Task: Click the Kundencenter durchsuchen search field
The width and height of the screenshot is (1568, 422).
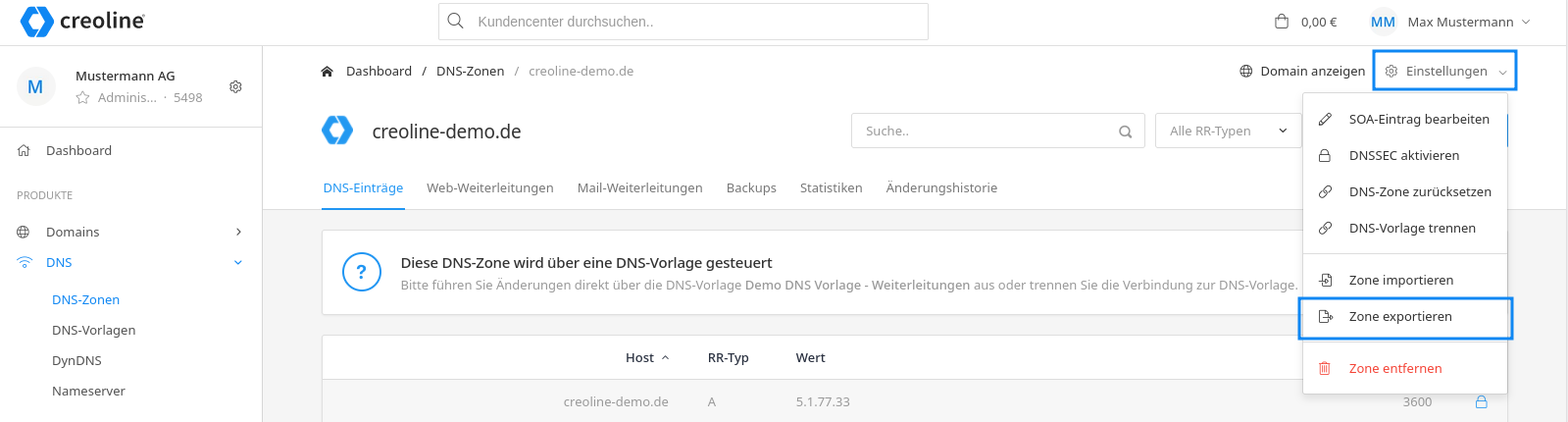Action: point(683,22)
